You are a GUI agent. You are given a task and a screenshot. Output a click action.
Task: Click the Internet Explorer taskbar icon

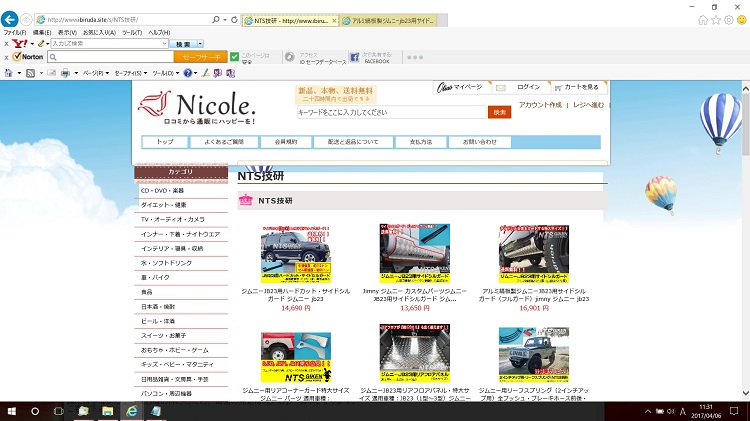(130, 411)
